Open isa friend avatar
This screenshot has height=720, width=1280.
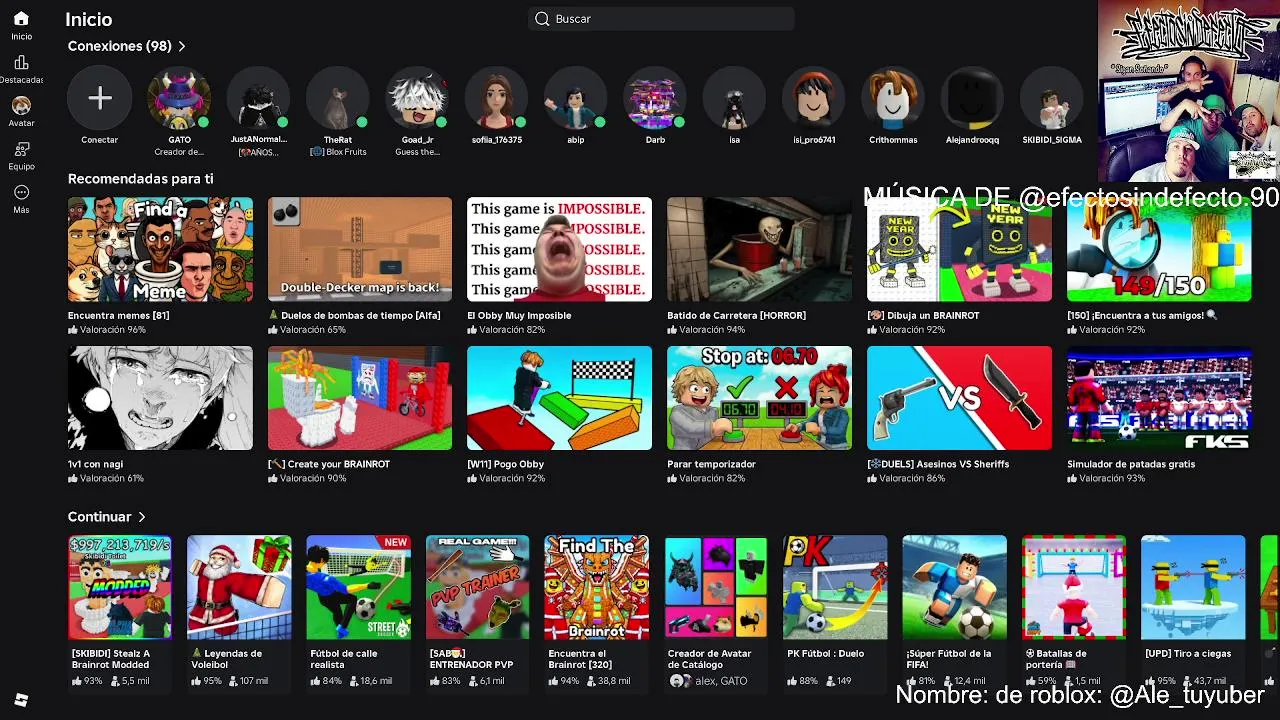point(735,98)
